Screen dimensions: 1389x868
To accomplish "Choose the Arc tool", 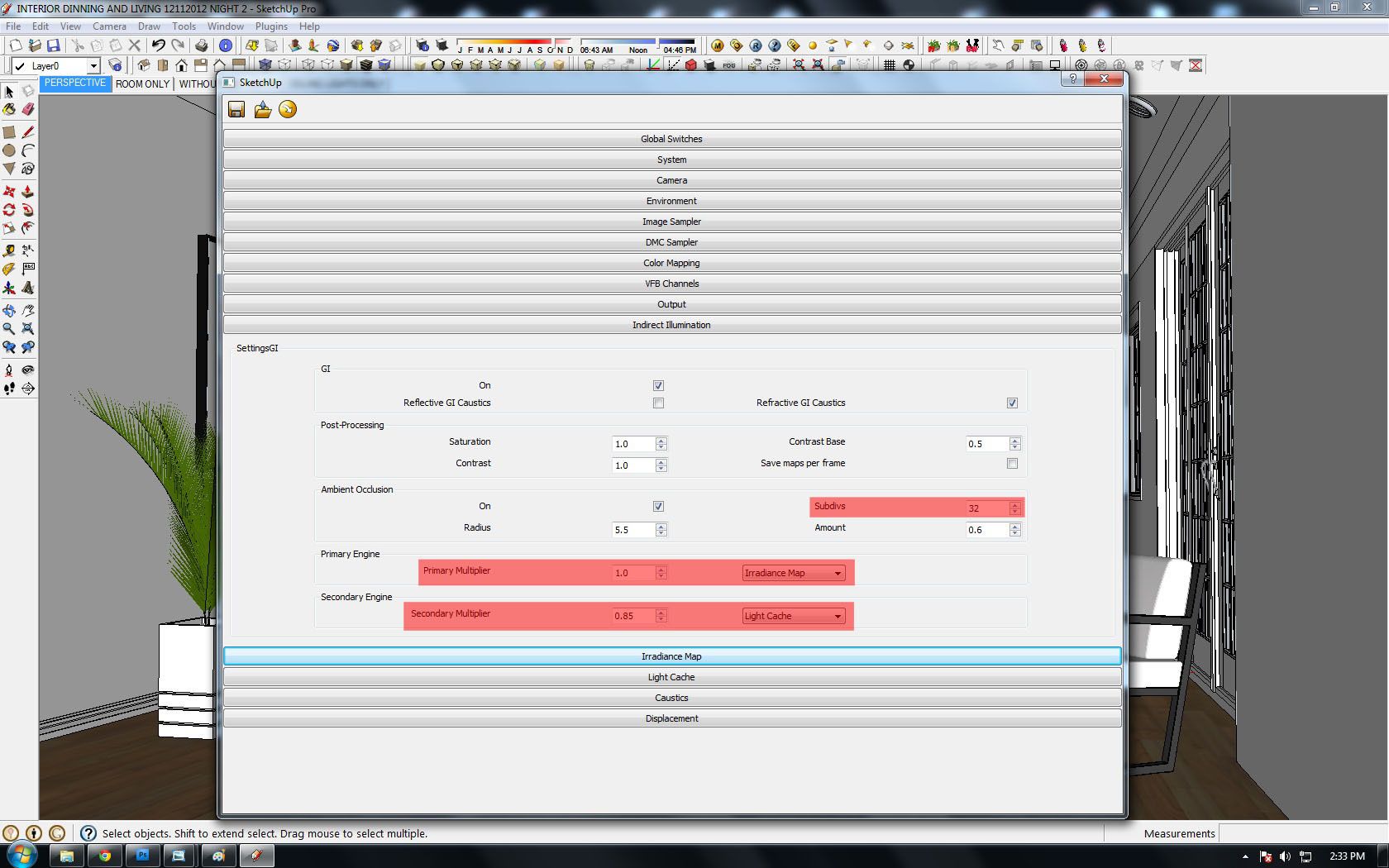I will [28, 150].
